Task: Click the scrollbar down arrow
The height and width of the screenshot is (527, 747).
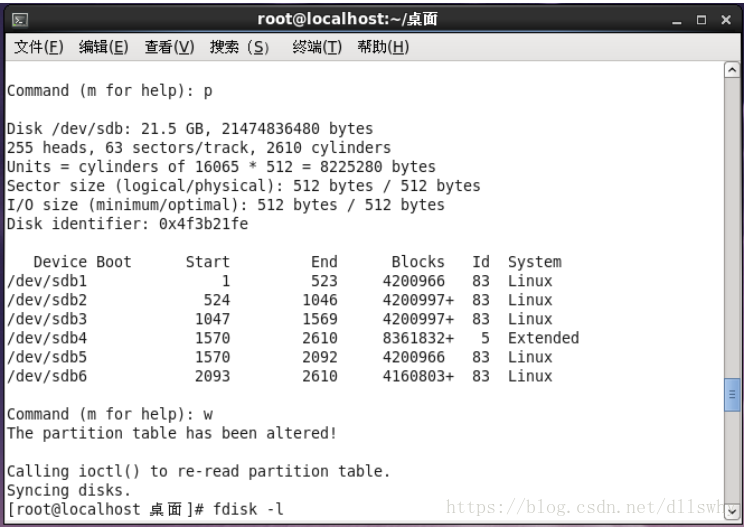Action: click(x=732, y=512)
